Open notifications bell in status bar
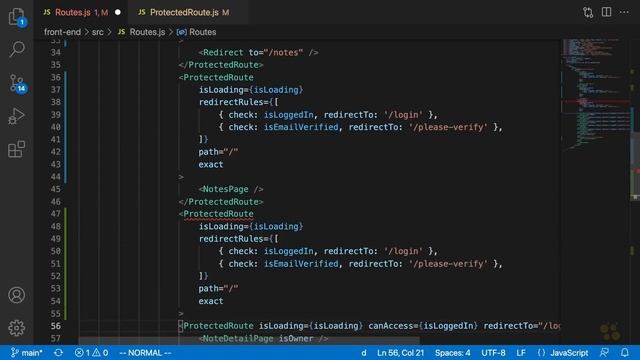 pos(624,353)
